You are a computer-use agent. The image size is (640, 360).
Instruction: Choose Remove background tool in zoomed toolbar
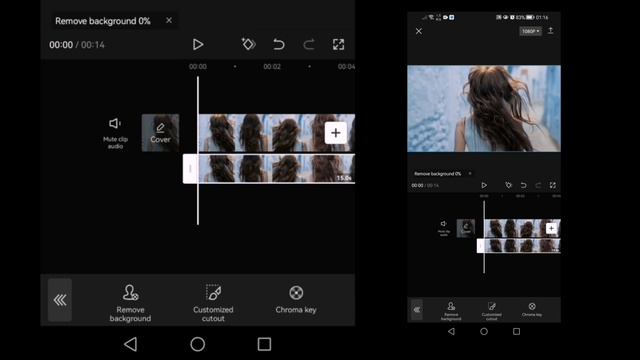point(130,303)
